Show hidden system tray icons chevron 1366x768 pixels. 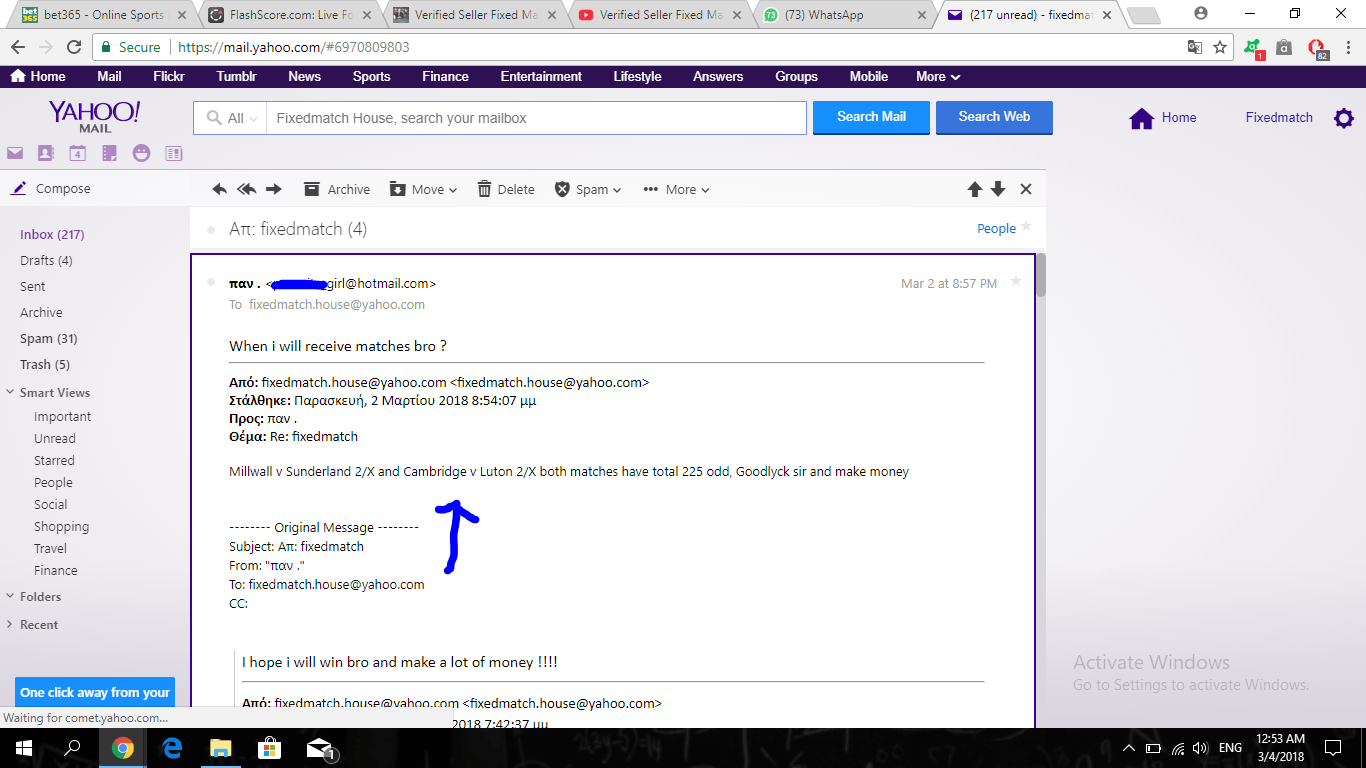tap(1129, 748)
